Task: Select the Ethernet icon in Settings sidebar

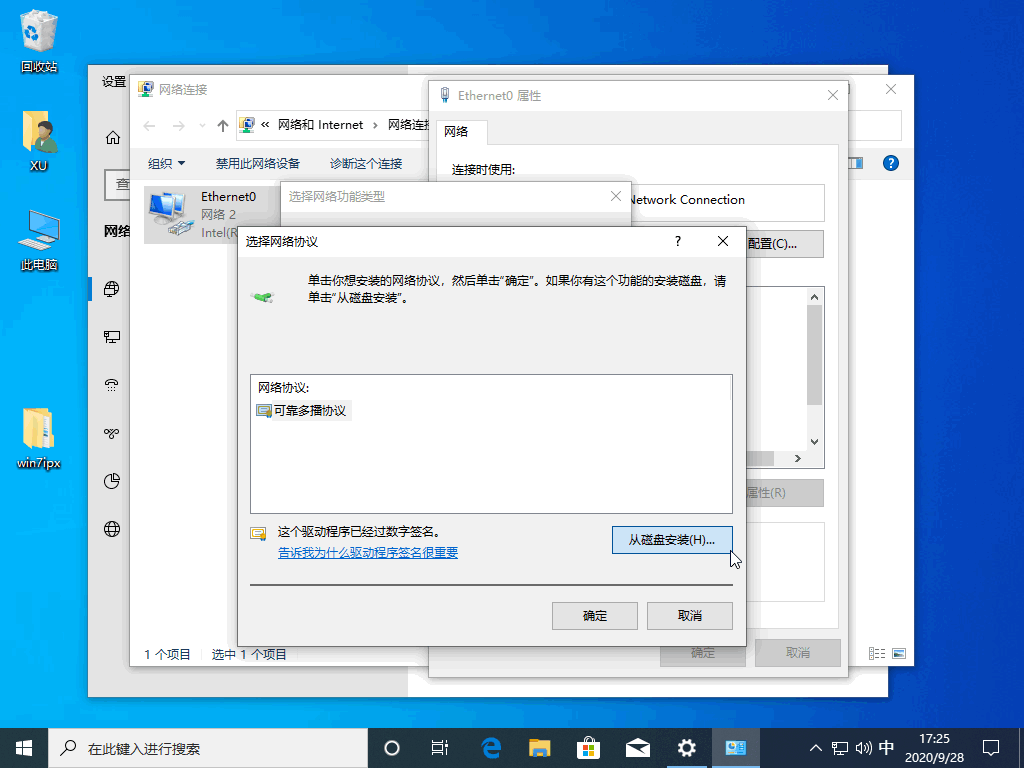Action: [x=112, y=336]
